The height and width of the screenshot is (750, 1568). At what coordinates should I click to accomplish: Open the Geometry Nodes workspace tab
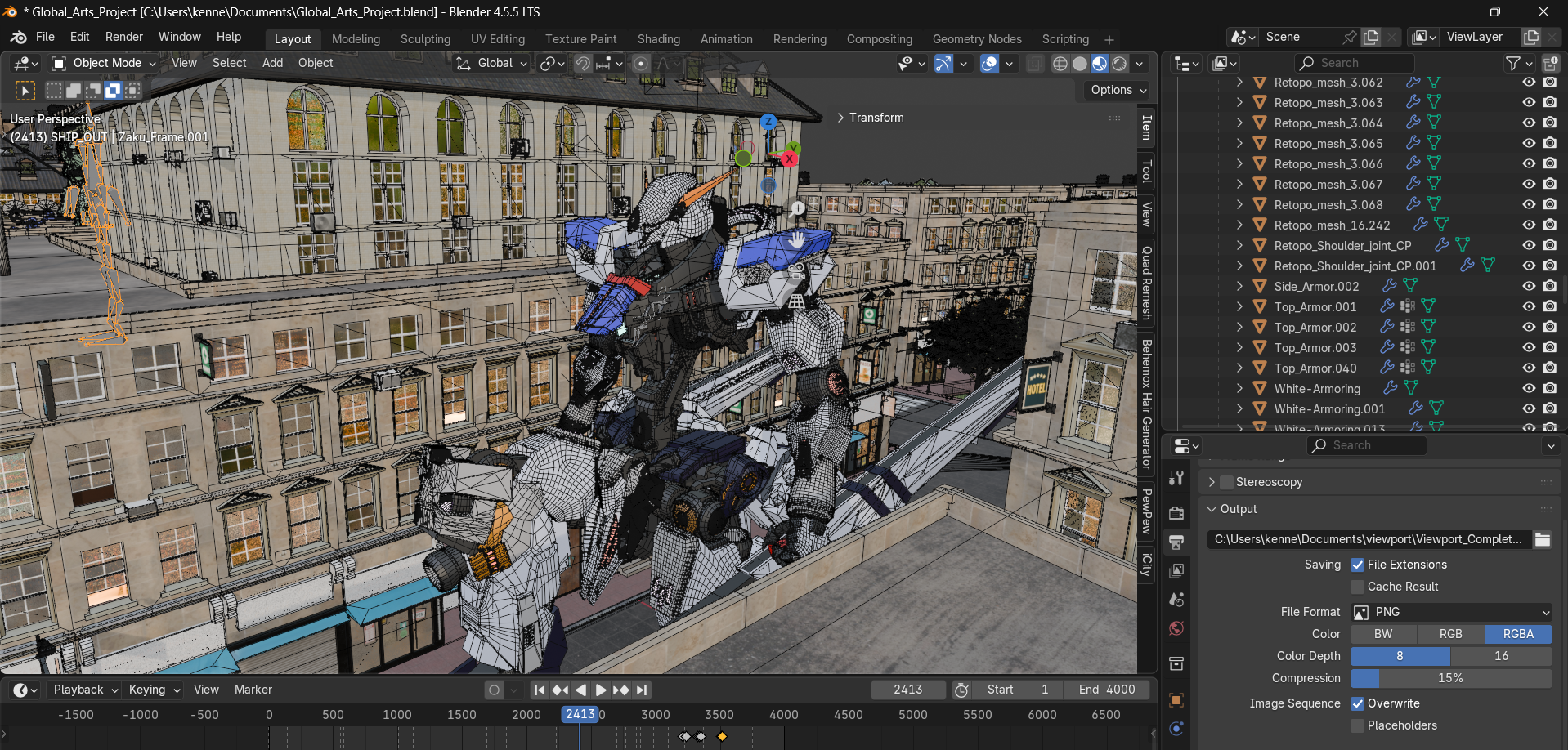pyautogui.click(x=977, y=39)
